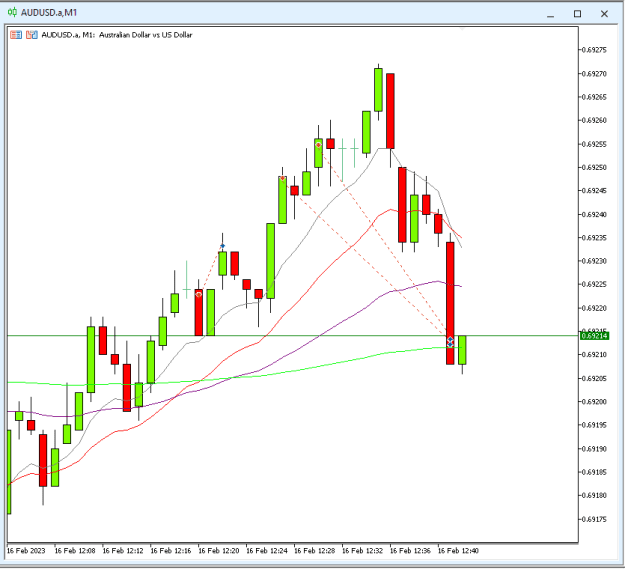Select the red trade marker near 0.69255

[x=318, y=145]
